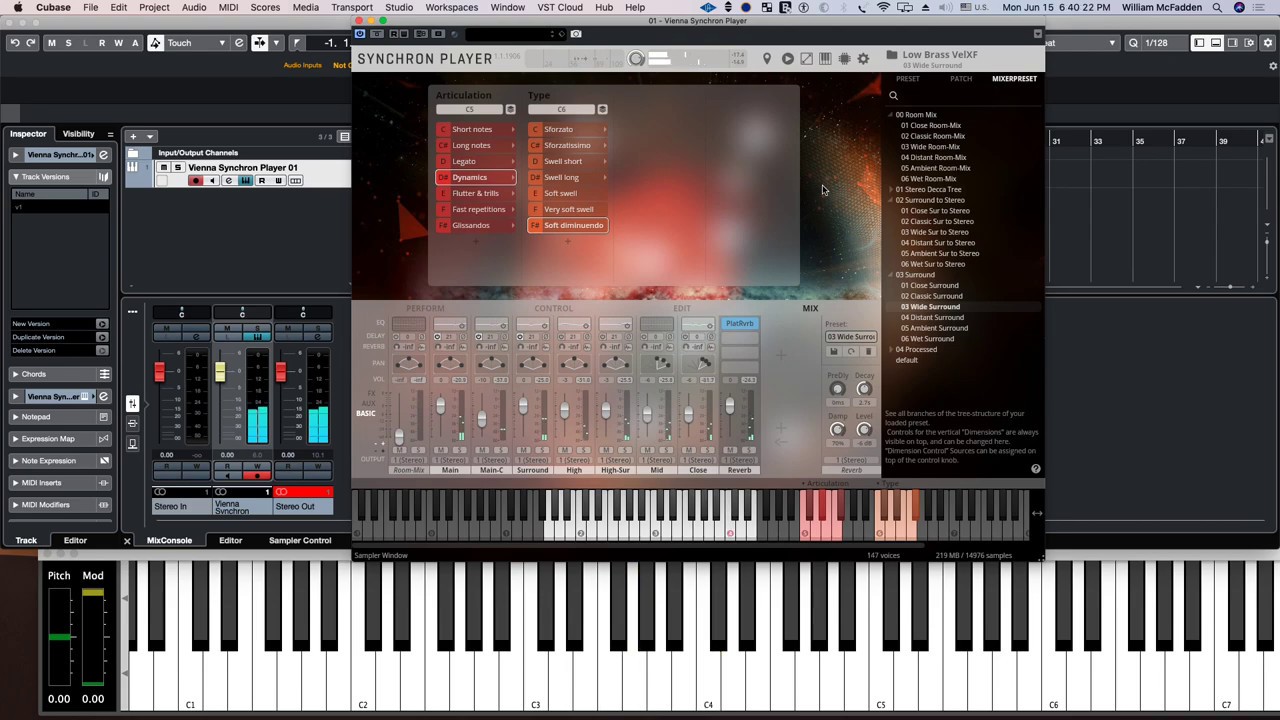Adjust the Stereo Out channel fader

pos(280,372)
